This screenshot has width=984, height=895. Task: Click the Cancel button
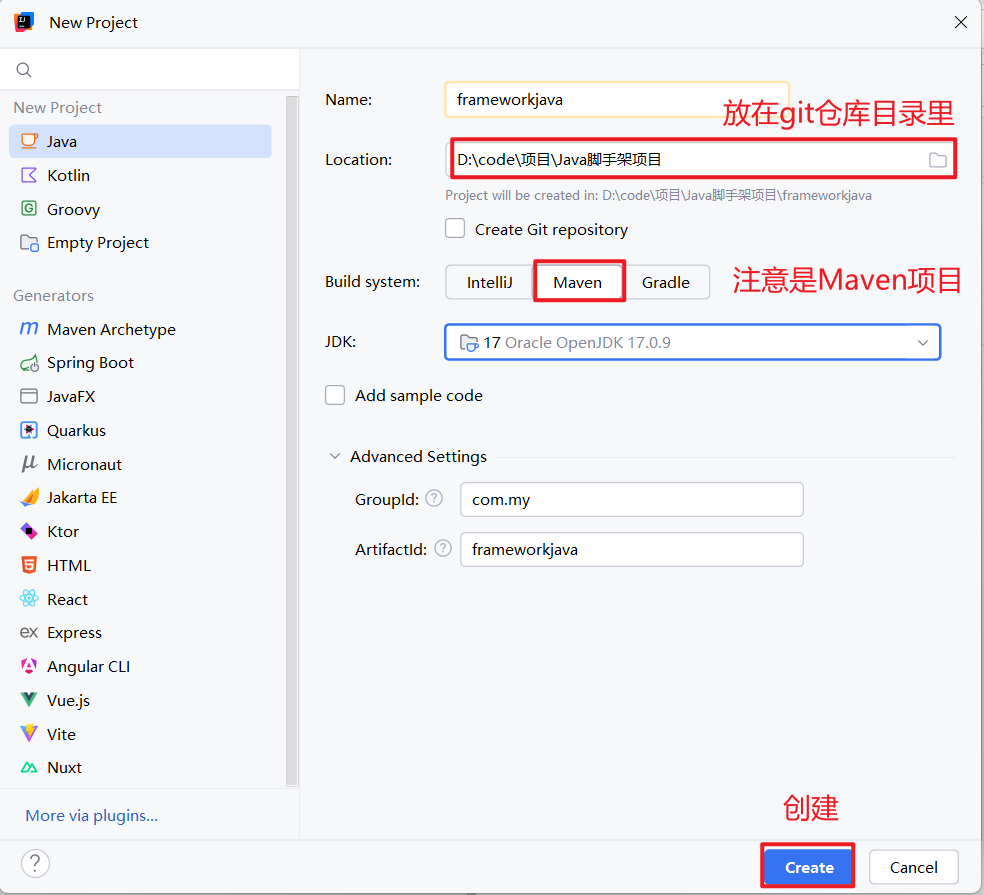point(914,867)
